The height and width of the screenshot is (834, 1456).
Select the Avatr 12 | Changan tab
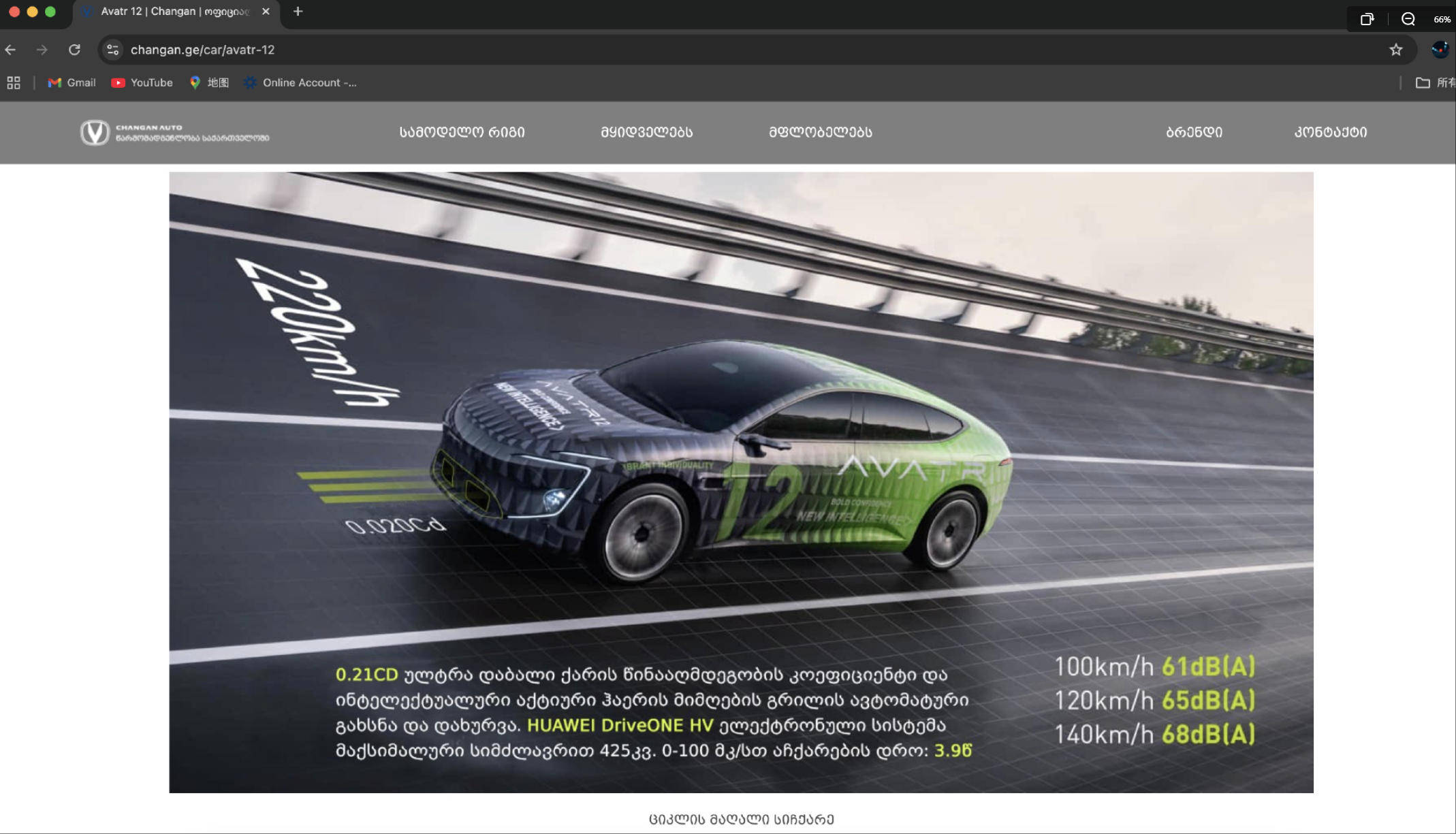coord(176,12)
